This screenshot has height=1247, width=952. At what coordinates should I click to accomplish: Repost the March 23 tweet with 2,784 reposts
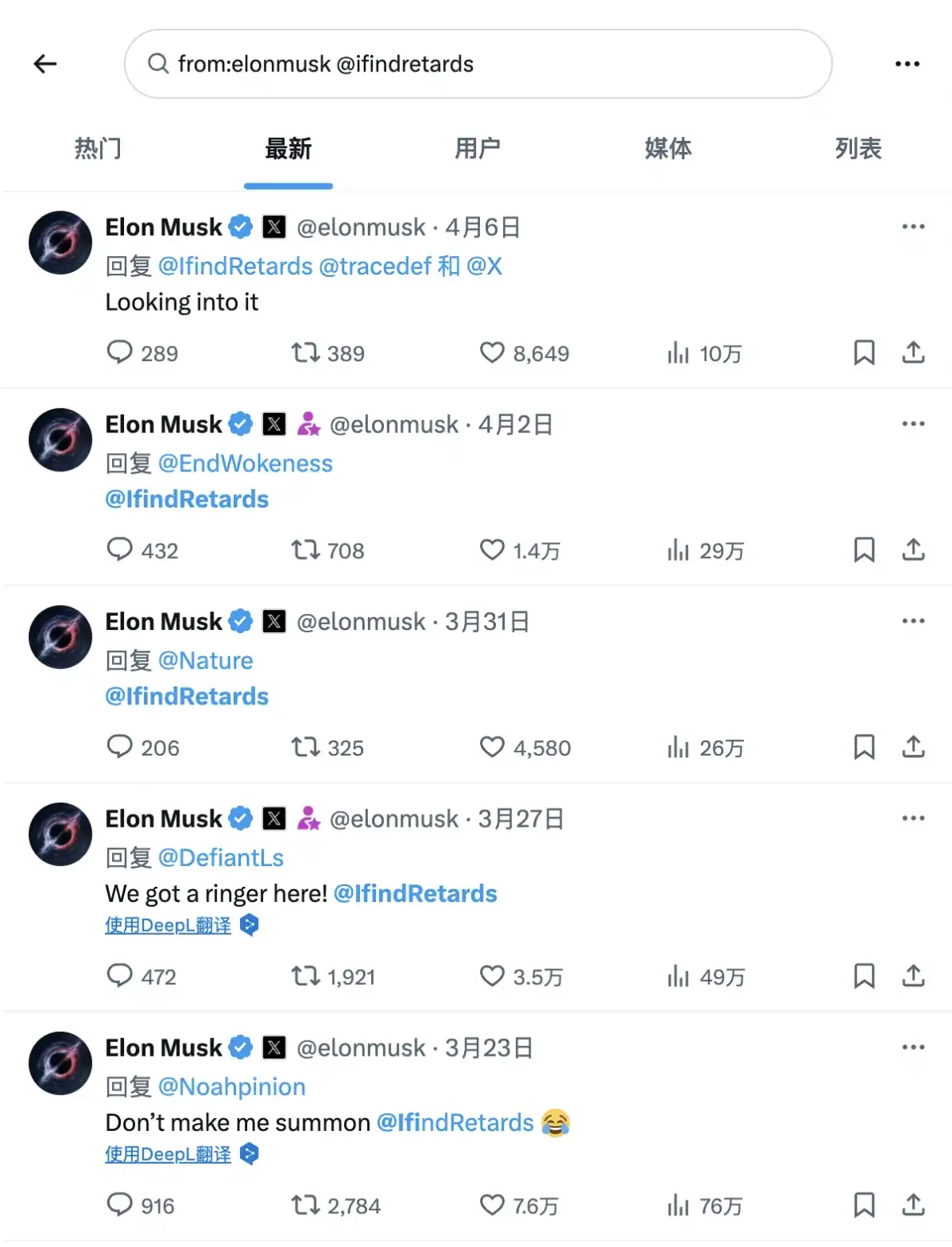click(x=305, y=1205)
